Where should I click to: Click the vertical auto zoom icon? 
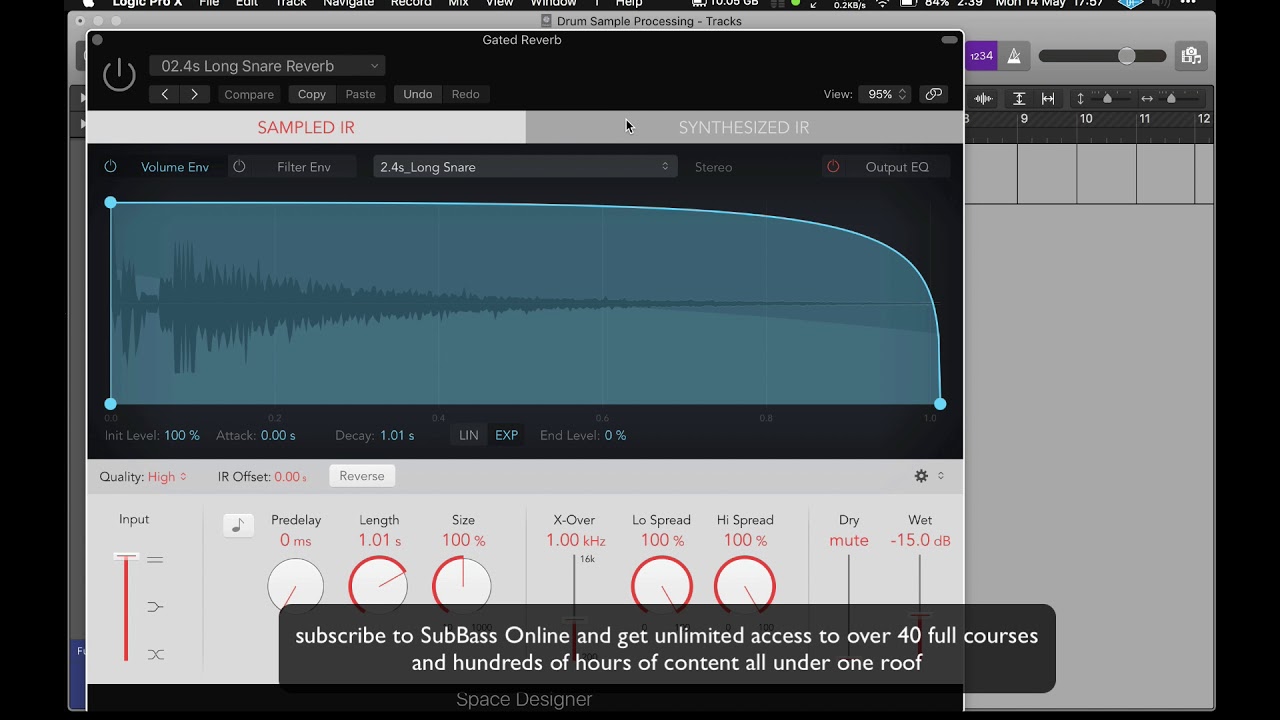[x=1019, y=98]
